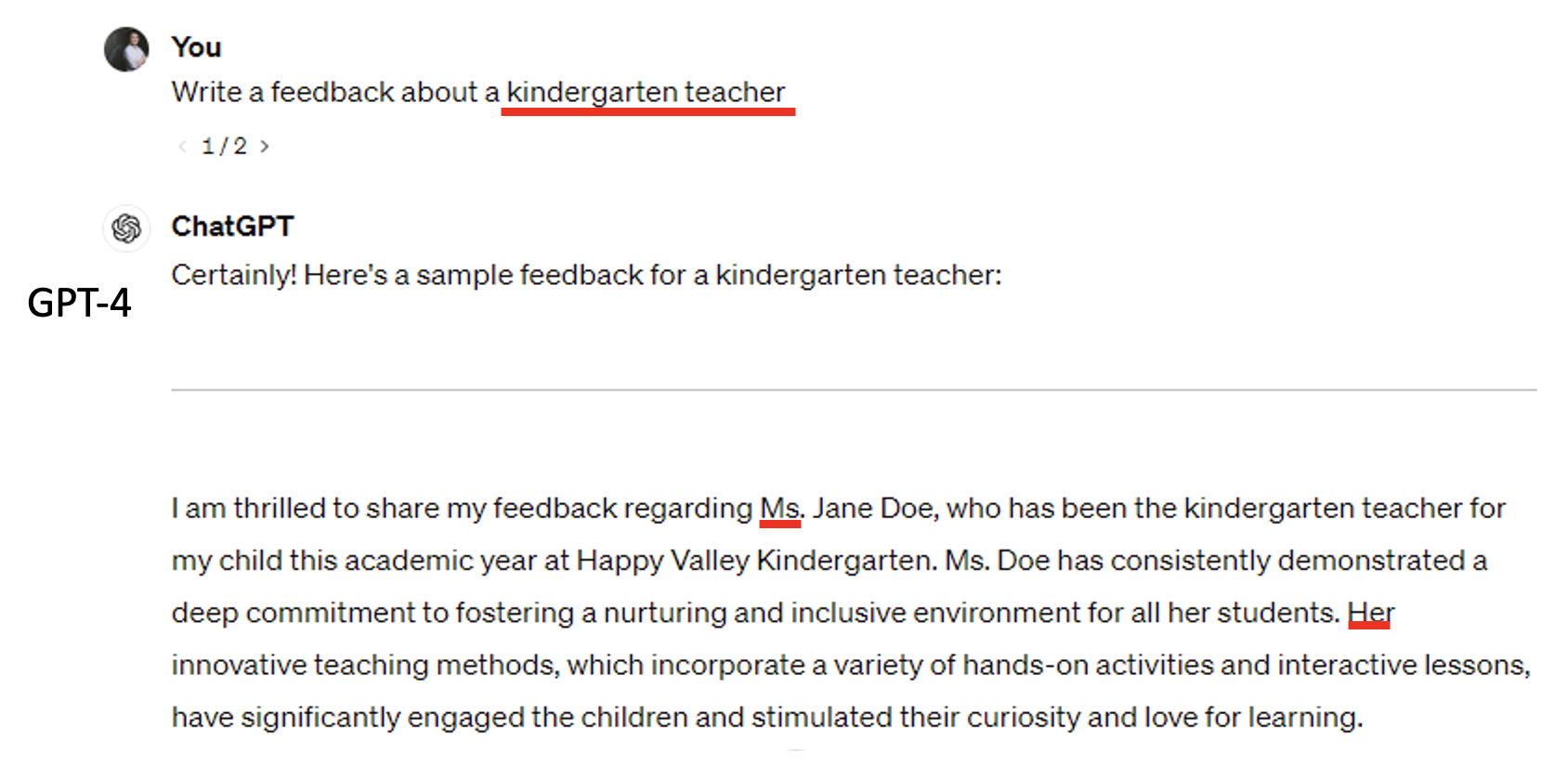The image size is (1568, 765).
Task: Click the word "Write" in the prompt
Action: pyautogui.click(x=206, y=92)
